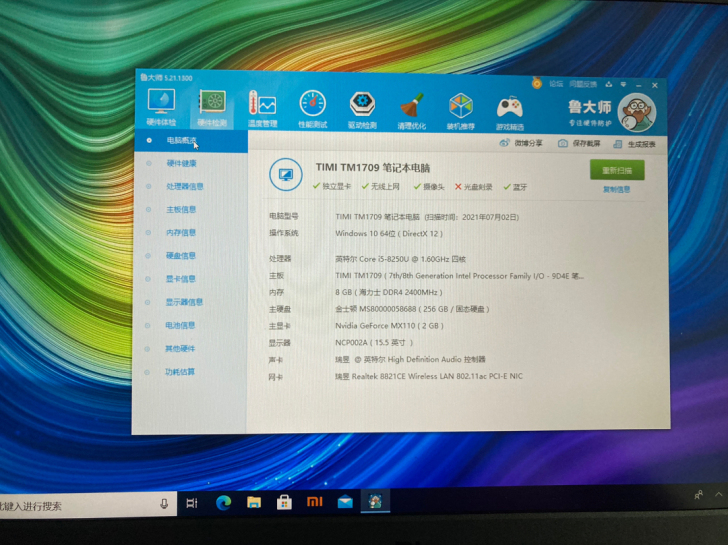This screenshot has width=728, height=545.
Task: Click the NCP002A 15.5 英寸 display value
Action: click(374, 343)
